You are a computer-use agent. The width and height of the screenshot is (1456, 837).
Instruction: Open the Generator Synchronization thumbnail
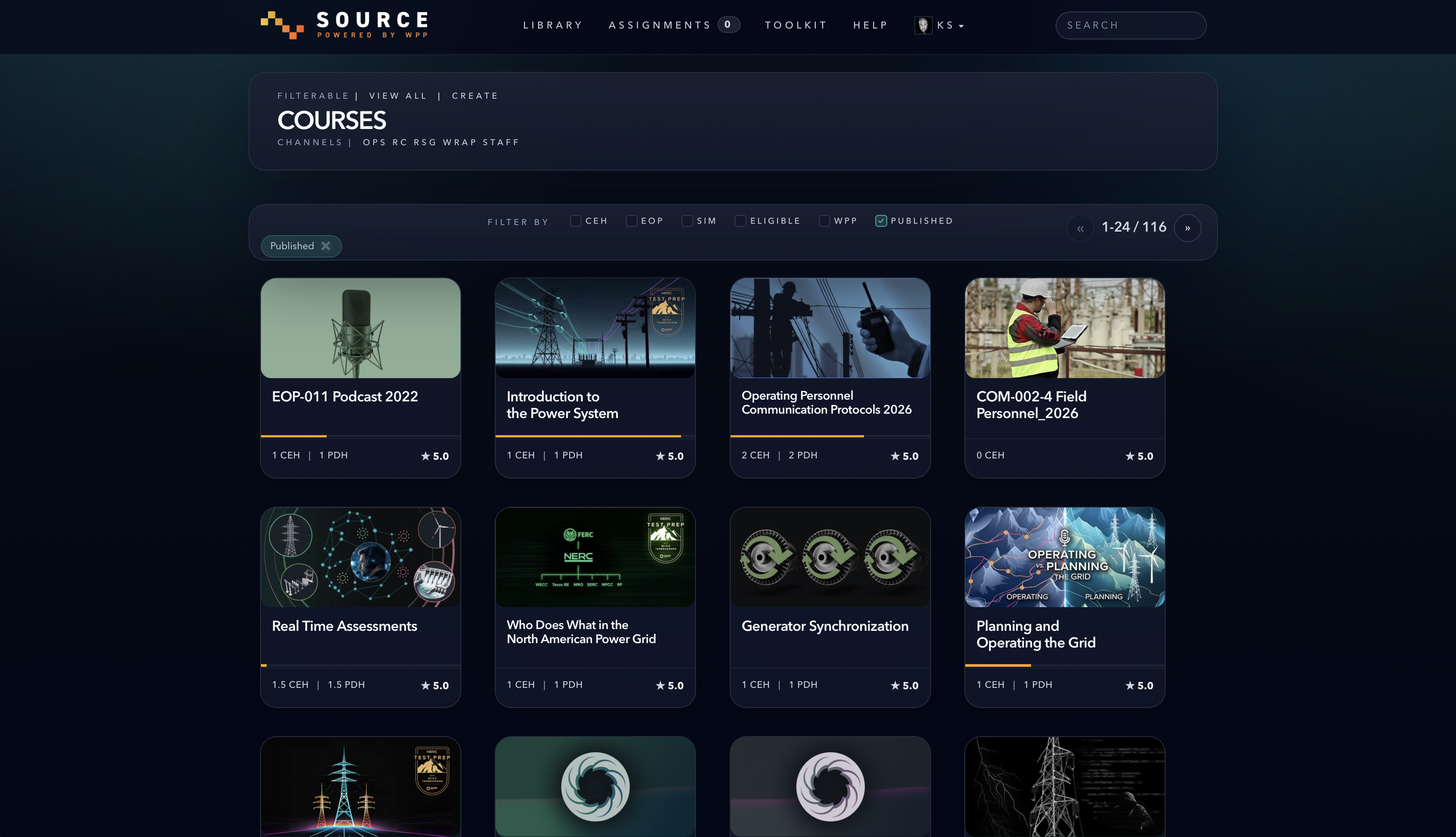830,557
